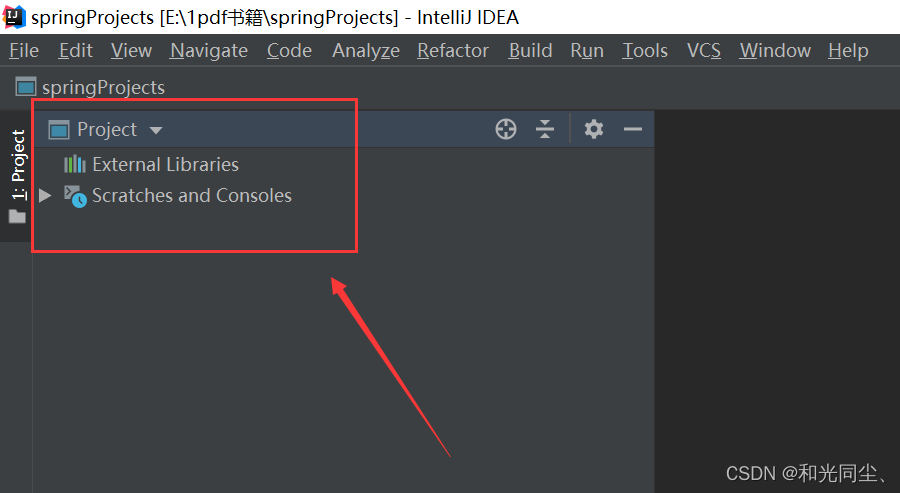Click the IntelliJ IDEA app icon in title bar
This screenshot has height=493, width=900.
coord(14,17)
